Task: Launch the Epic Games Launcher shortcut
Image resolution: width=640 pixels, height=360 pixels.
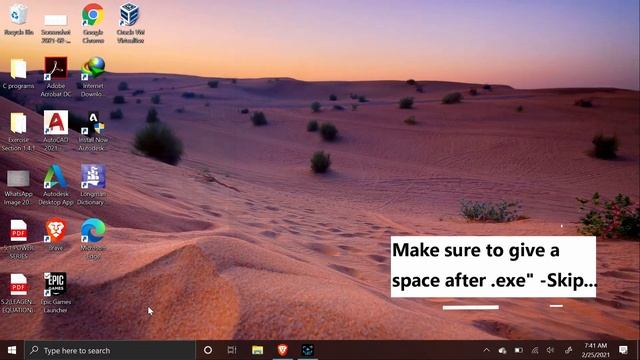Action: (x=56, y=293)
